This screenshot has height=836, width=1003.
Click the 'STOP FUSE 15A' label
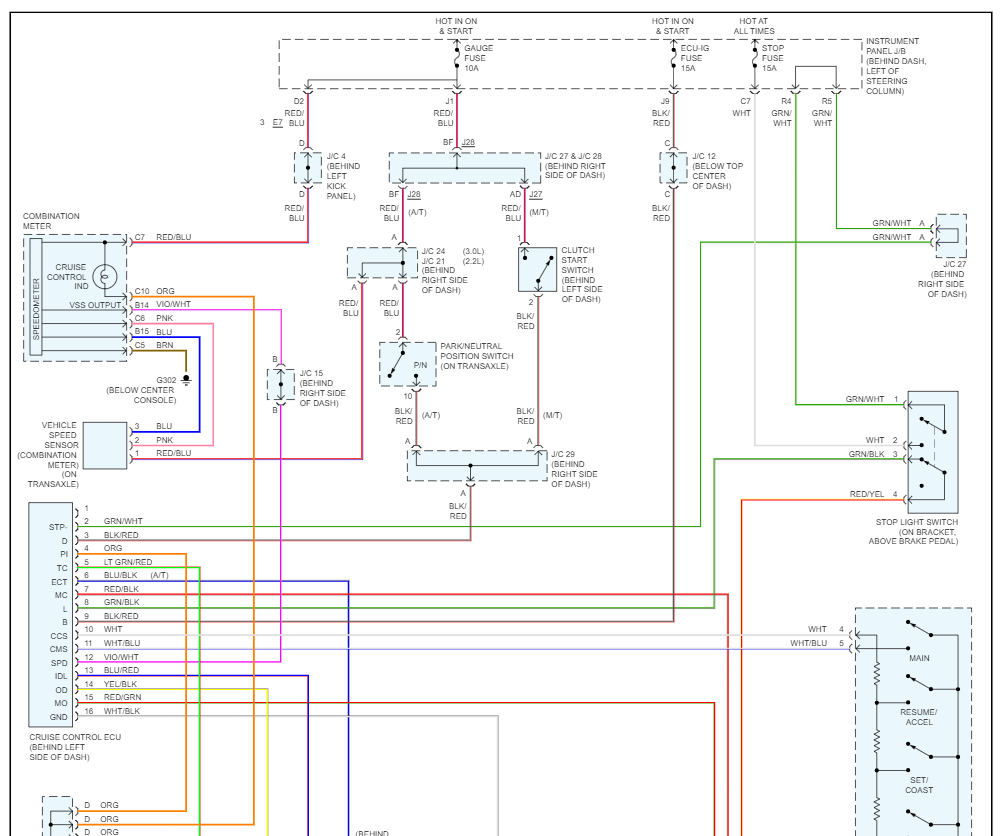(773, 58)
